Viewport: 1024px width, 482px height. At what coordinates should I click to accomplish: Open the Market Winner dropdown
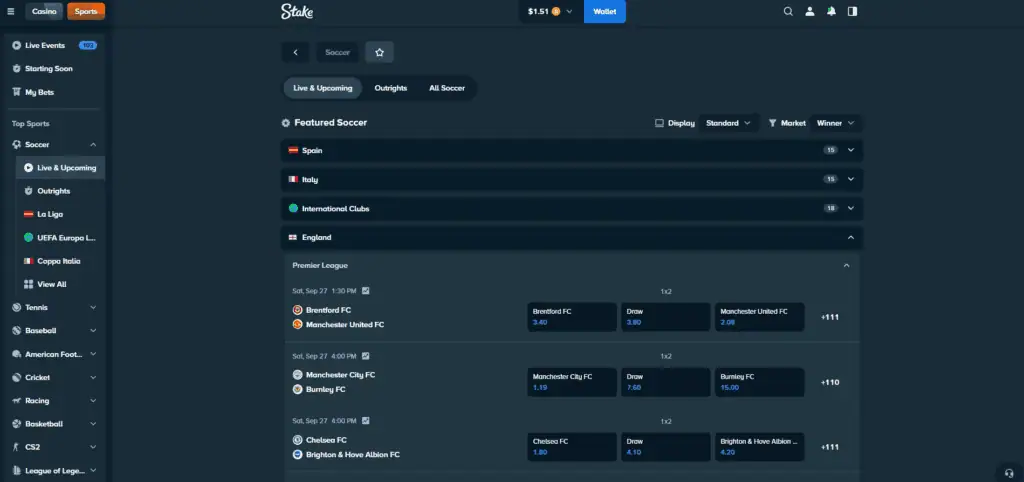point(835,123)
